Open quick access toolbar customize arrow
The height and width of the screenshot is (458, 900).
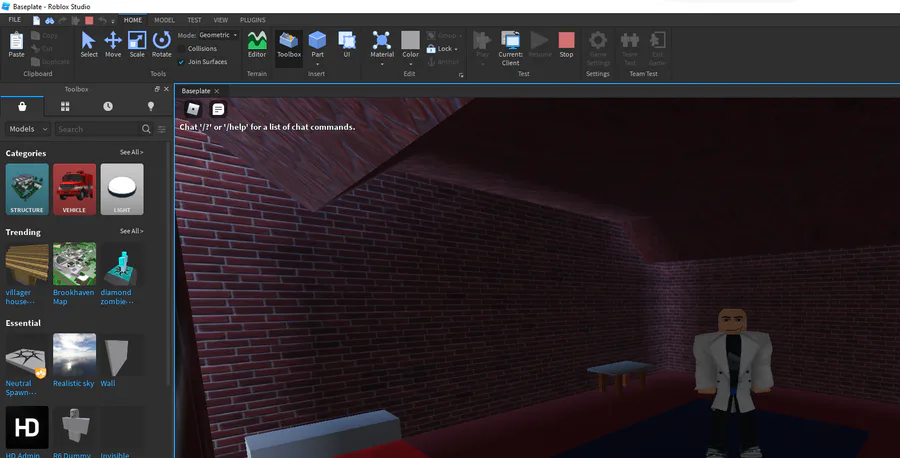click(x=113, y=21)
